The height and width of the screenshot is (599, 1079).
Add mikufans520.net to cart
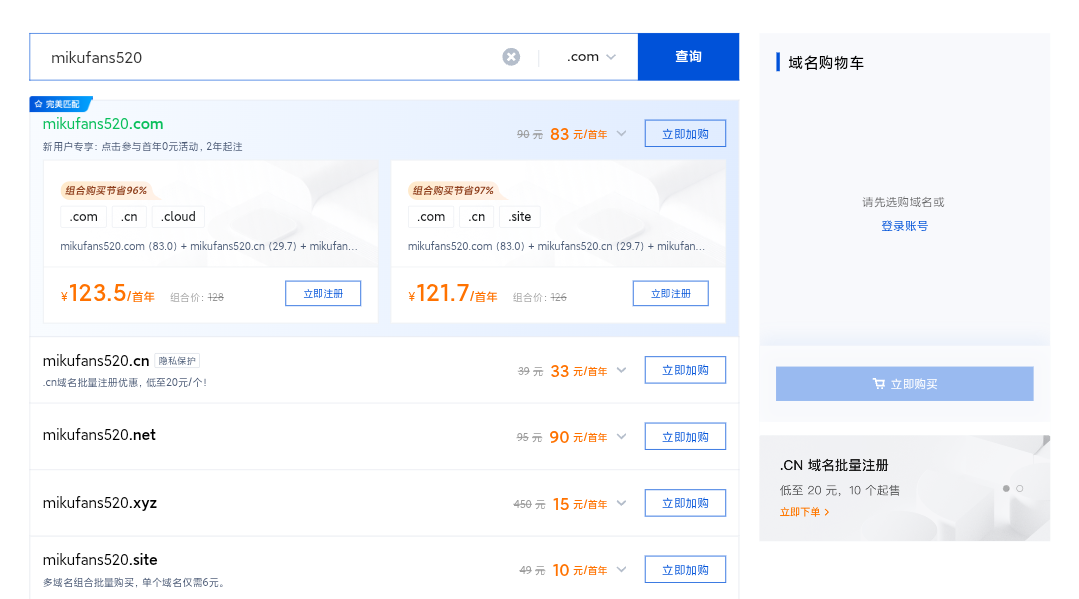pyautogui.click(x=685, y=437)
